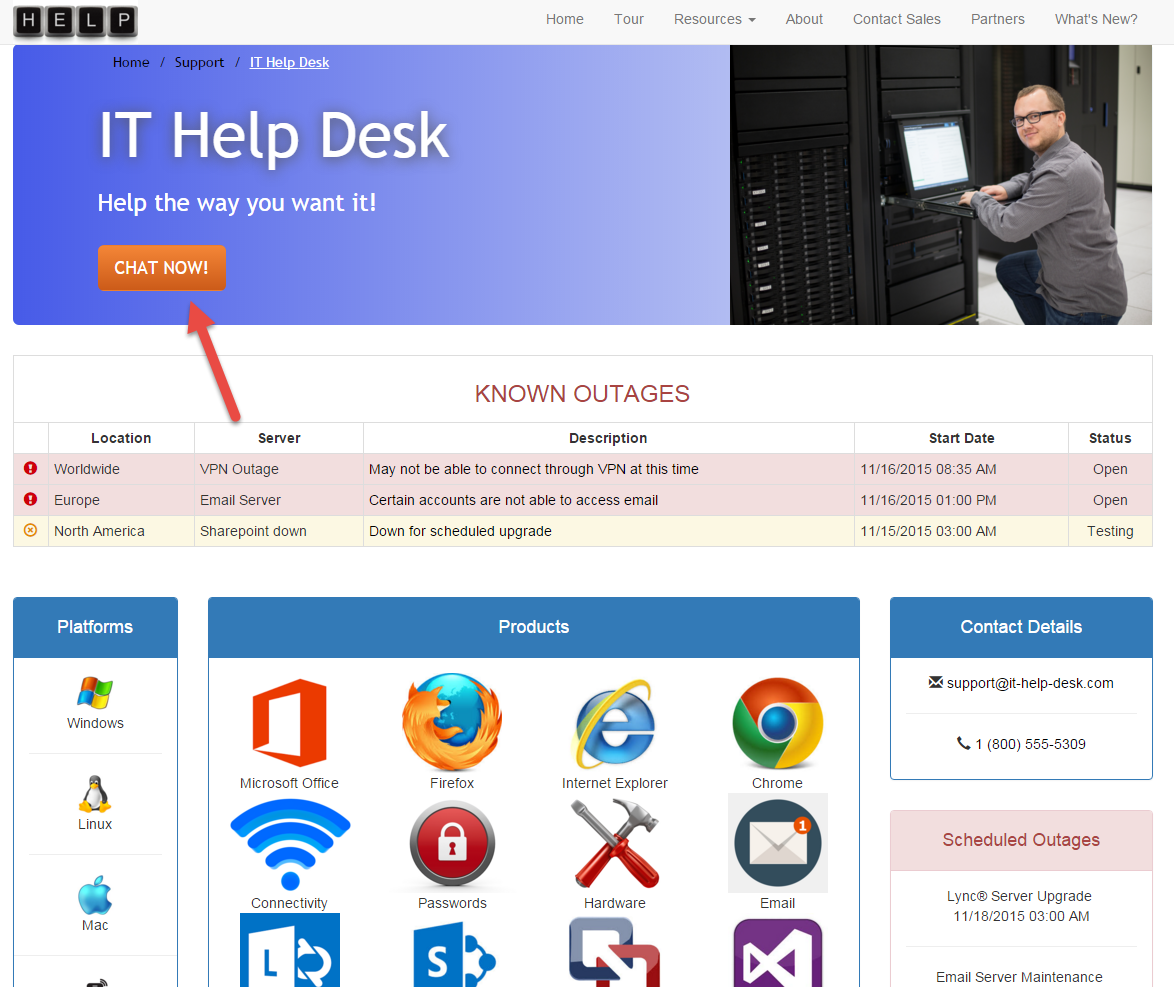Click the Location column header

121,438
